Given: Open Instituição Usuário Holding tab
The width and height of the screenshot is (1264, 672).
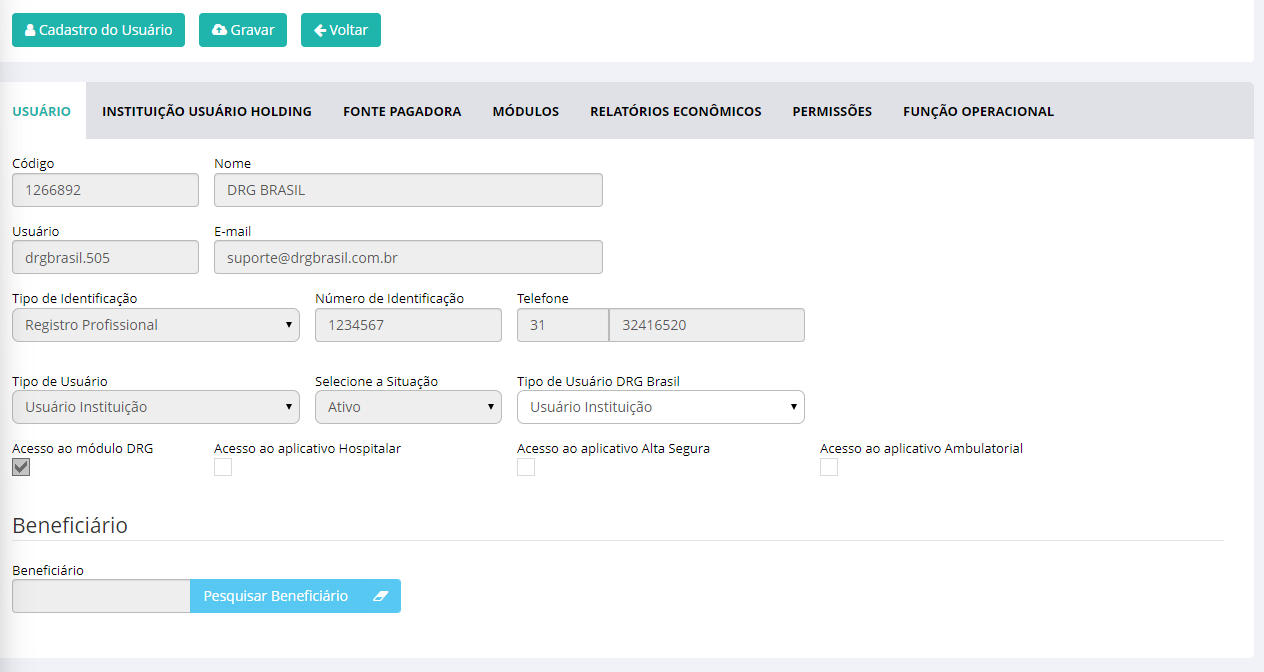Looking at the screenshot, I should (207, 111).
